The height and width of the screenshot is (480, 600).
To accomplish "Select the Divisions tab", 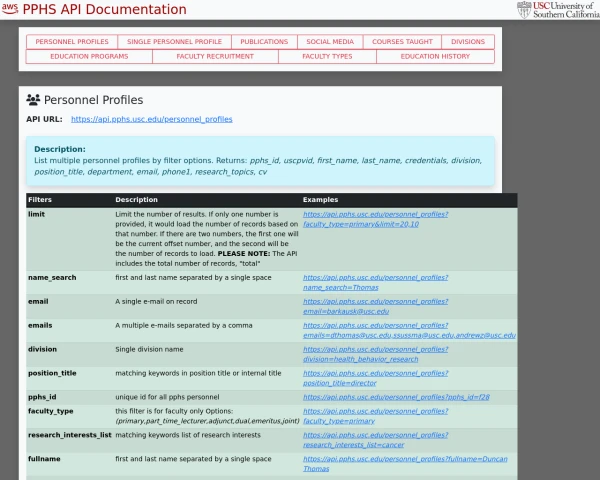I will point(468,42).
